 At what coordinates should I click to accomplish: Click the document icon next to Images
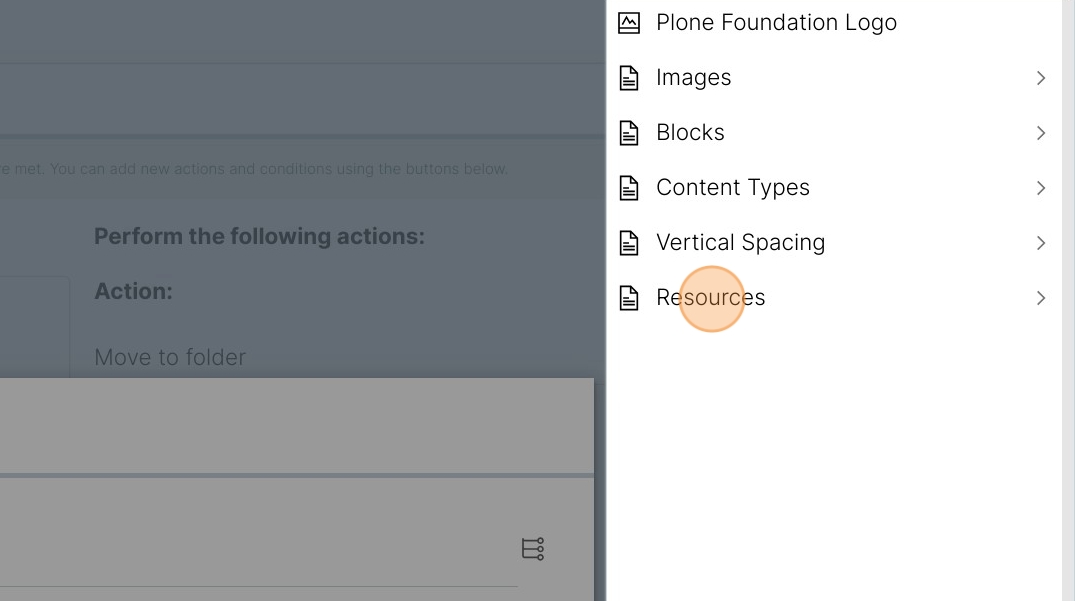(x=629, y=78)
